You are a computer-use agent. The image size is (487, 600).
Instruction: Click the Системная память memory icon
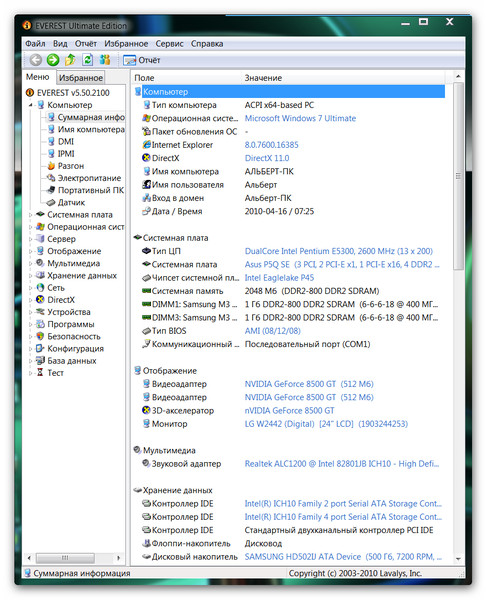pyautogui.click(x=147, y=291)
